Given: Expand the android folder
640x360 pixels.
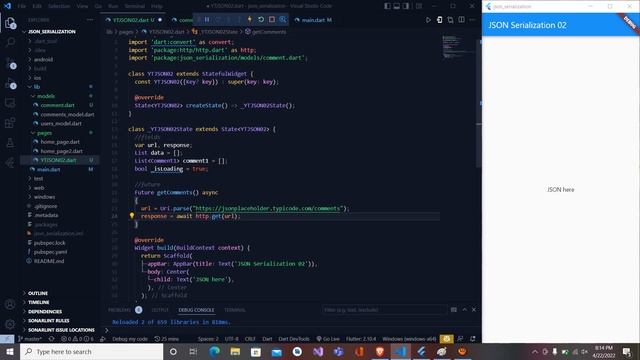Looking at the screenshot, I should pyautogui.click(x=44, y=59).
